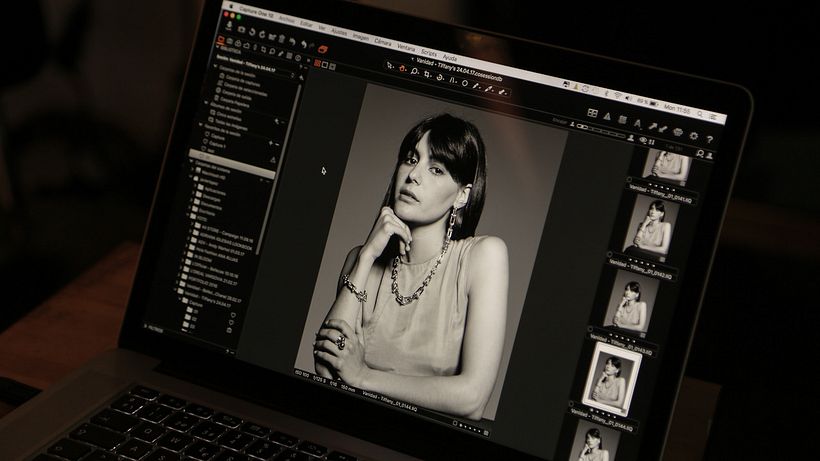820x461 pixels.
Task: Select the Crop cursor tool
Action: [427, 75]
